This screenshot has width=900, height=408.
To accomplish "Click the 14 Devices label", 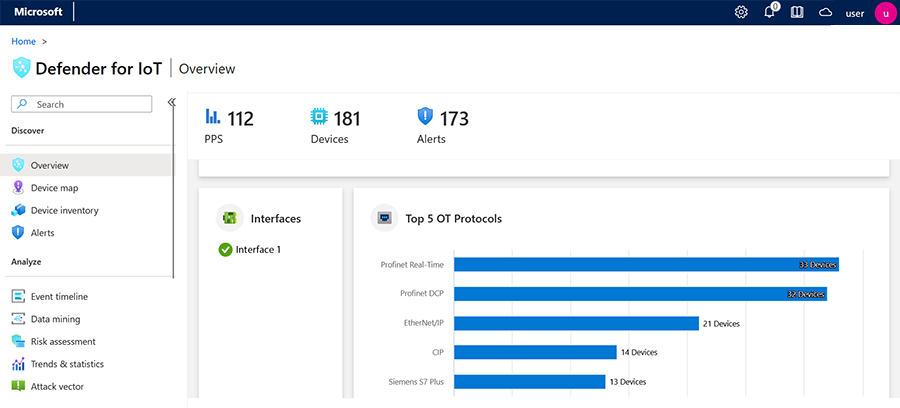I will pyautogui.click(x=639, y=352).
